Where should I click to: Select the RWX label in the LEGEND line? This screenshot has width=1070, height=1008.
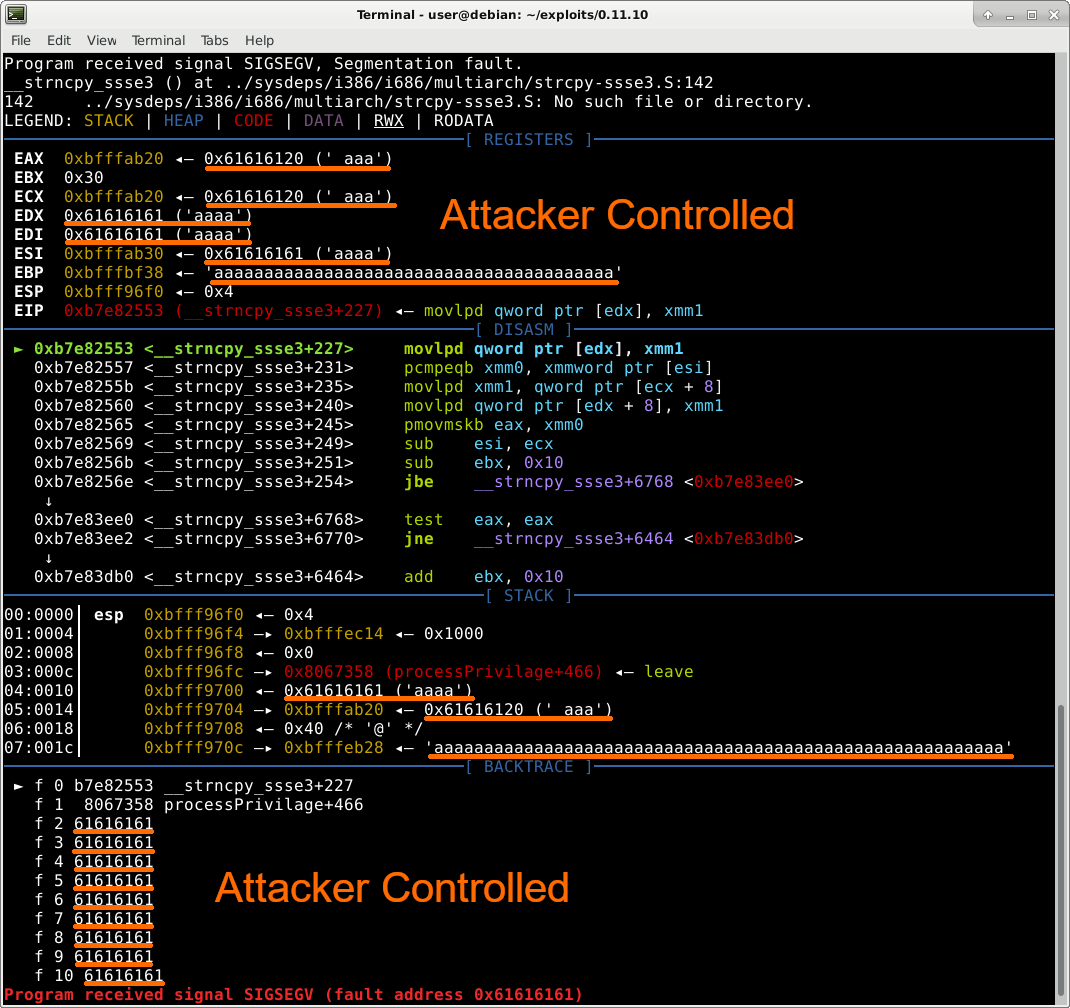click(x=388, y=120)
